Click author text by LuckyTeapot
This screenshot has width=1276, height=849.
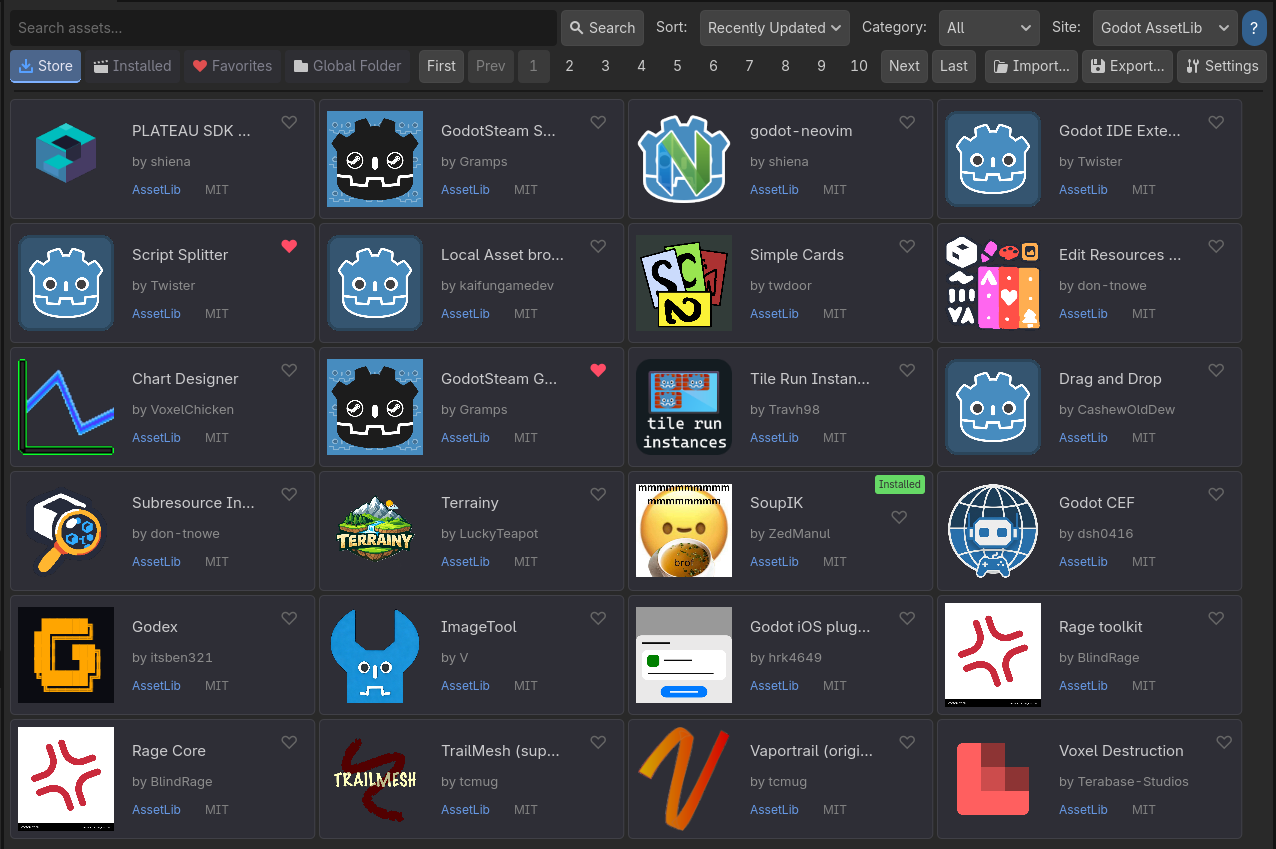click(x=490, y=534)
